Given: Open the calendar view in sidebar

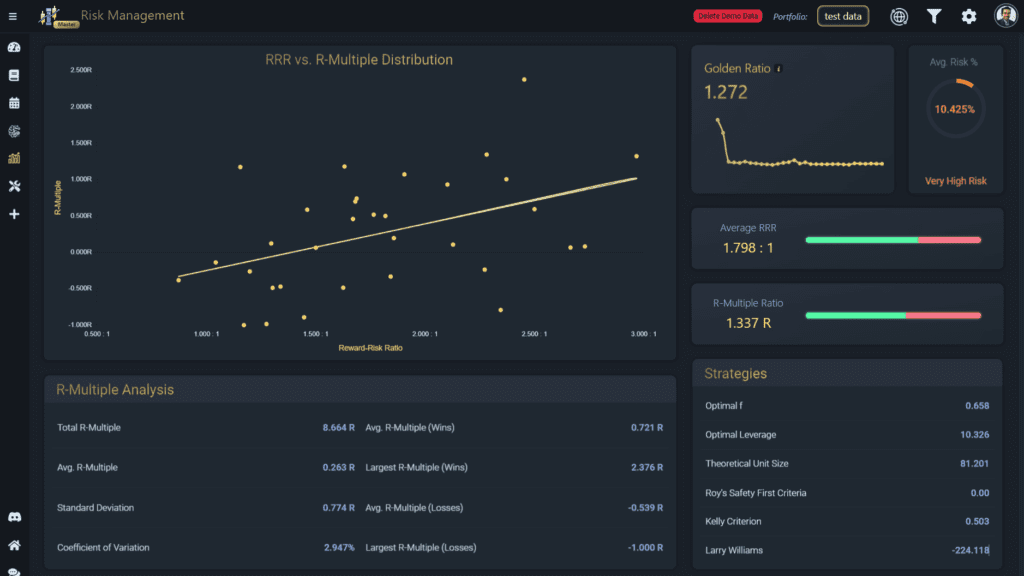Looking at the screenshot, I should click(14, 103).
